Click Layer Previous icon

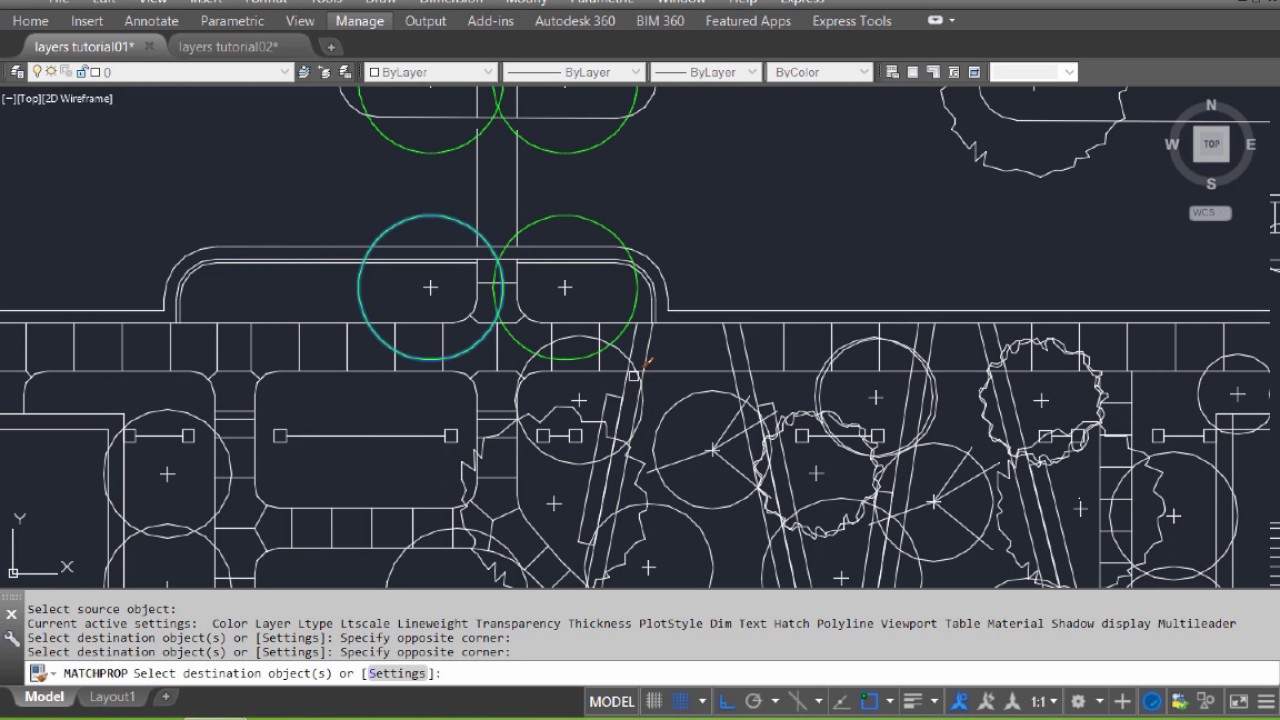pos(324,72)
